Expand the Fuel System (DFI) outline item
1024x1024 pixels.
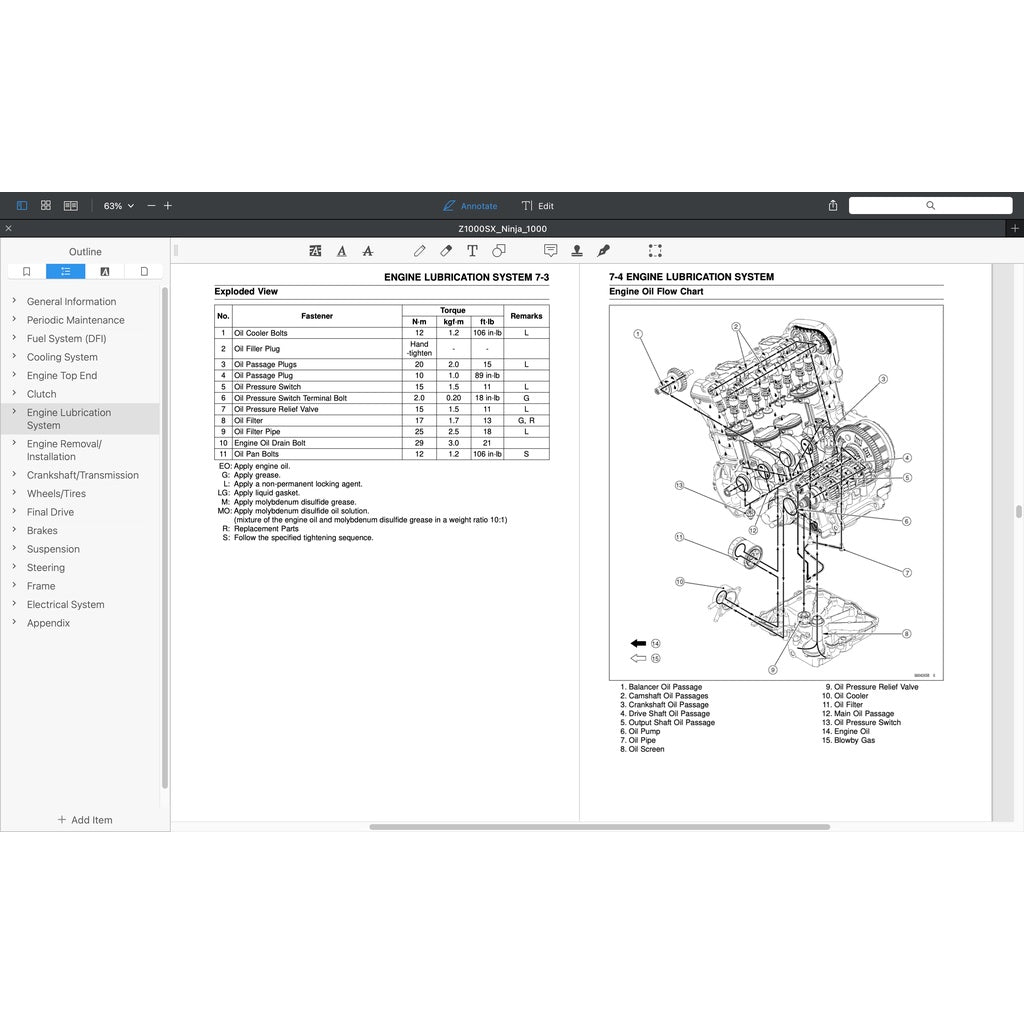click(14, 338)
